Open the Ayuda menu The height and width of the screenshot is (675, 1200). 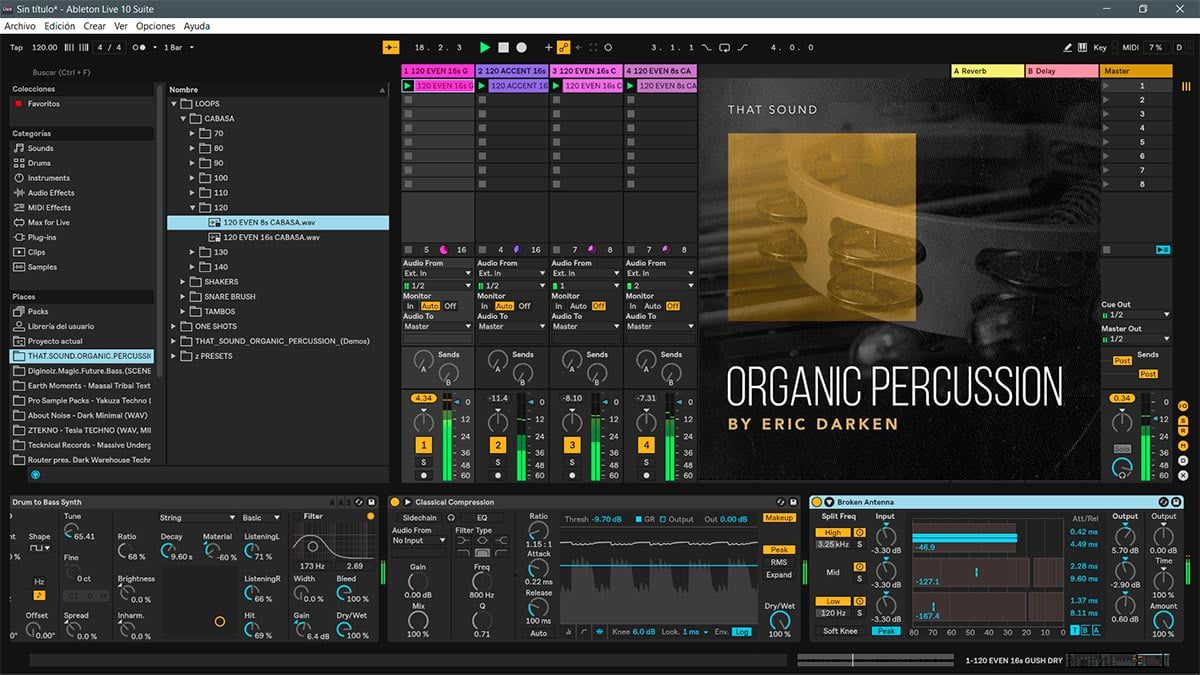(x=197, y=26)
